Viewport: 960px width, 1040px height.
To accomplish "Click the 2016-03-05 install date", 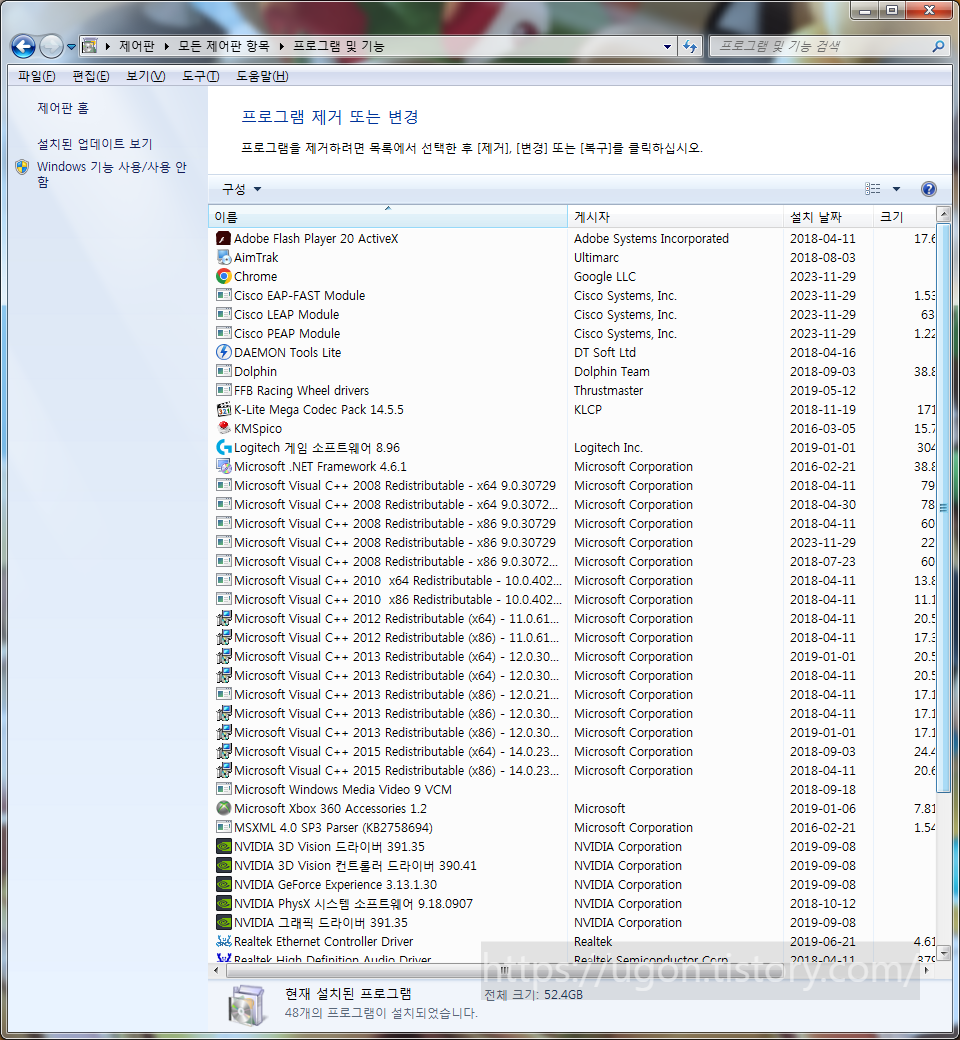I will pyautogui.click(x=823, y=428).
